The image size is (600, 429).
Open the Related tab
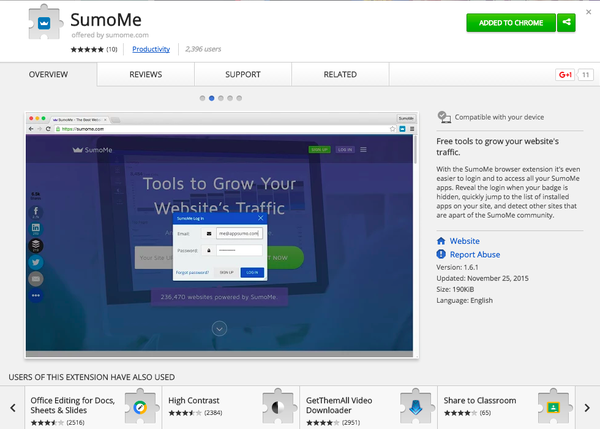point(340,74)
